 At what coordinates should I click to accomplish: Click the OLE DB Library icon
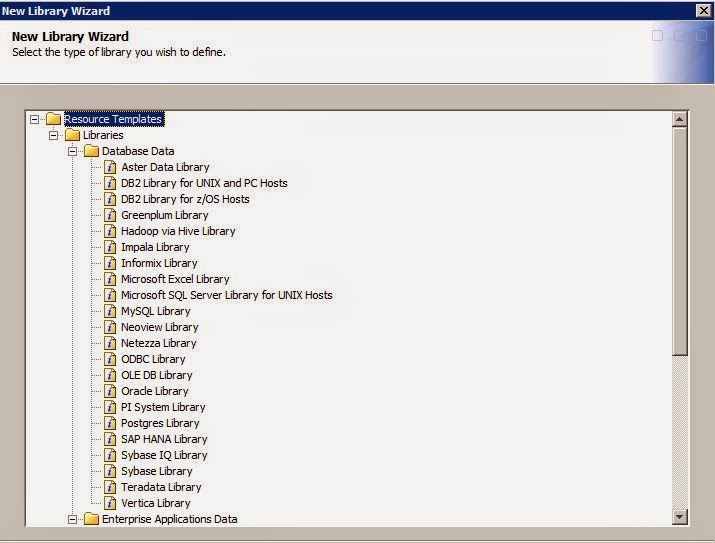pyautogui.click(x=110, y=375)
